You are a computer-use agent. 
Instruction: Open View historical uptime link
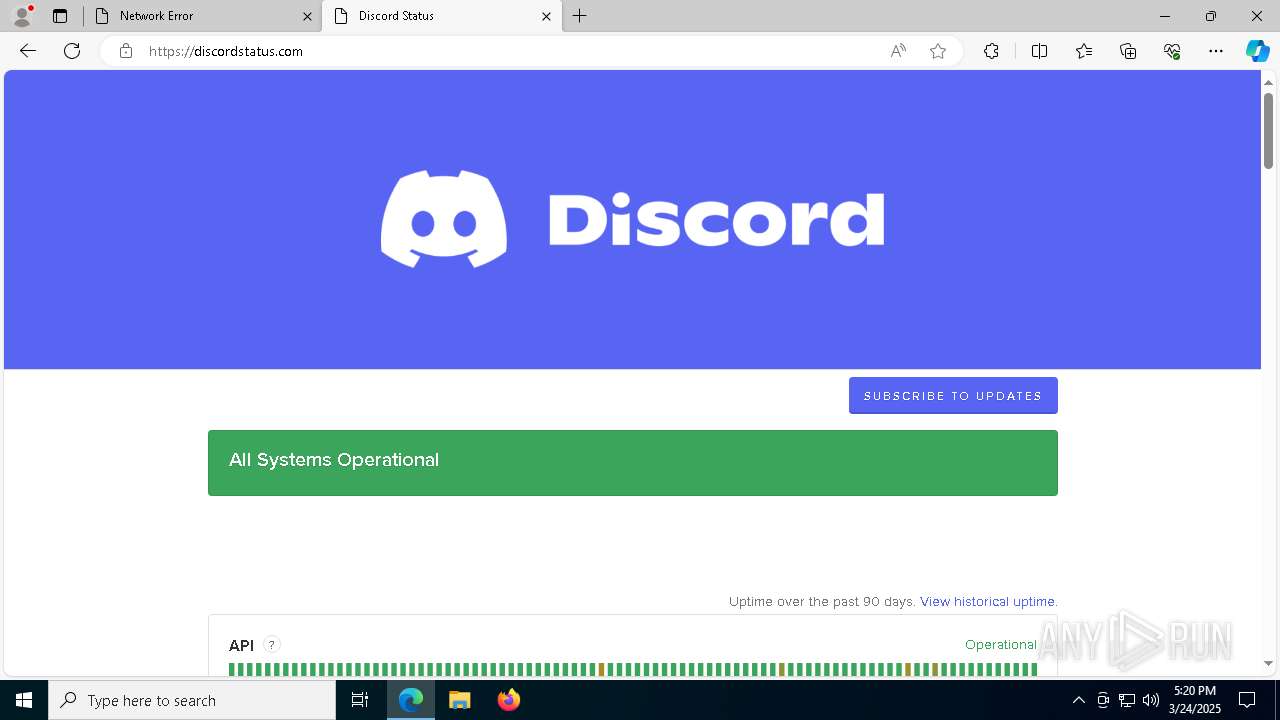(x=987, y=601)
